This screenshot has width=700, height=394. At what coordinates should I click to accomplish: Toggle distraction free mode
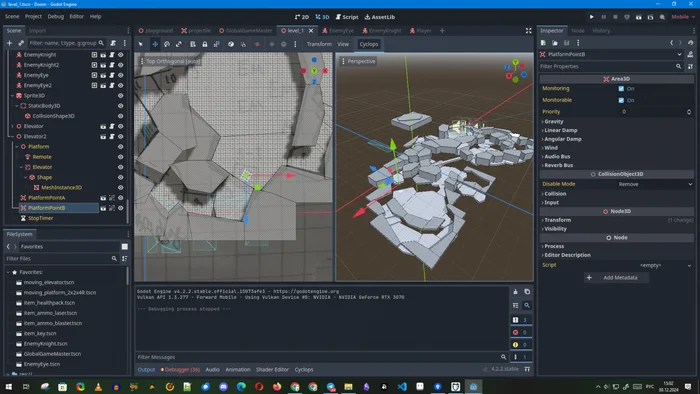[x=529, y=31]
